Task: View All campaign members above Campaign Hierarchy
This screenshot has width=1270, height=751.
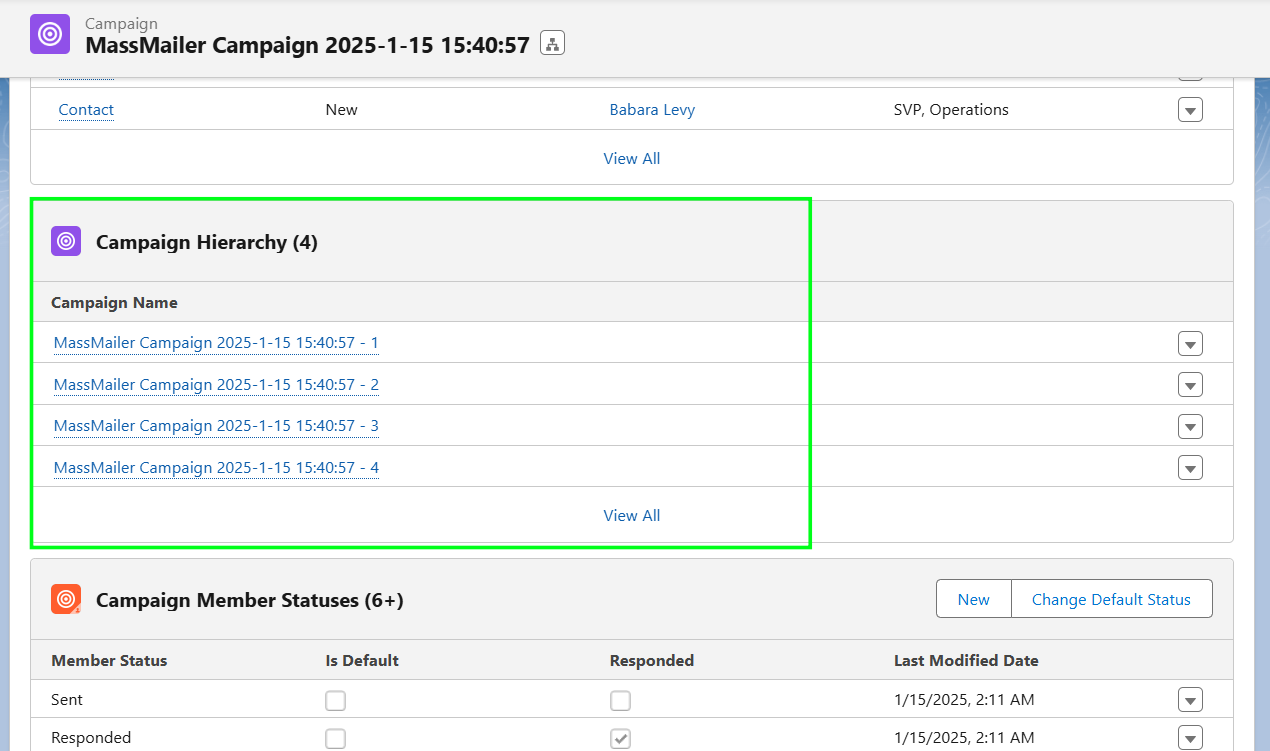Action: 632,158
